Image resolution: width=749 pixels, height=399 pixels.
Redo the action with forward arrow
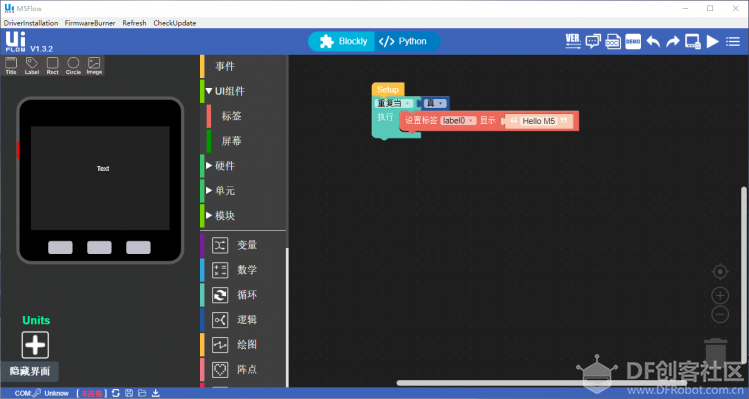673,42
